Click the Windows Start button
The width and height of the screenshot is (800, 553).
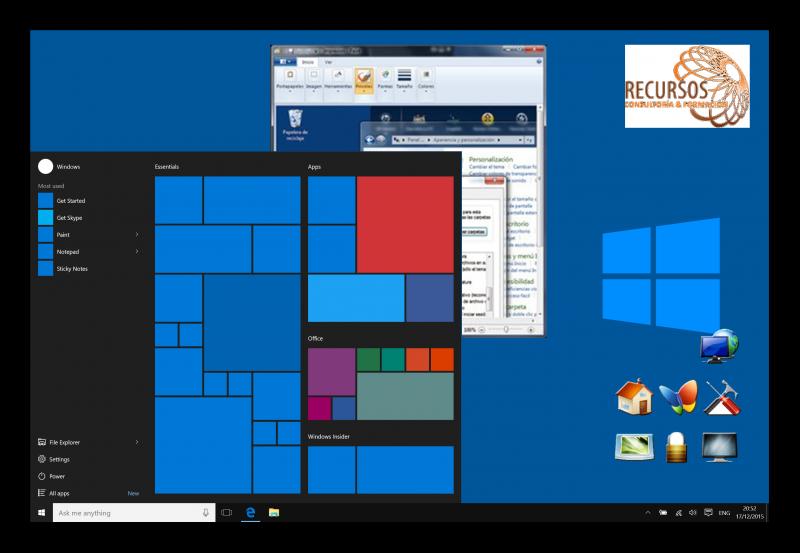pyautogui.click(x=41, y=513)
